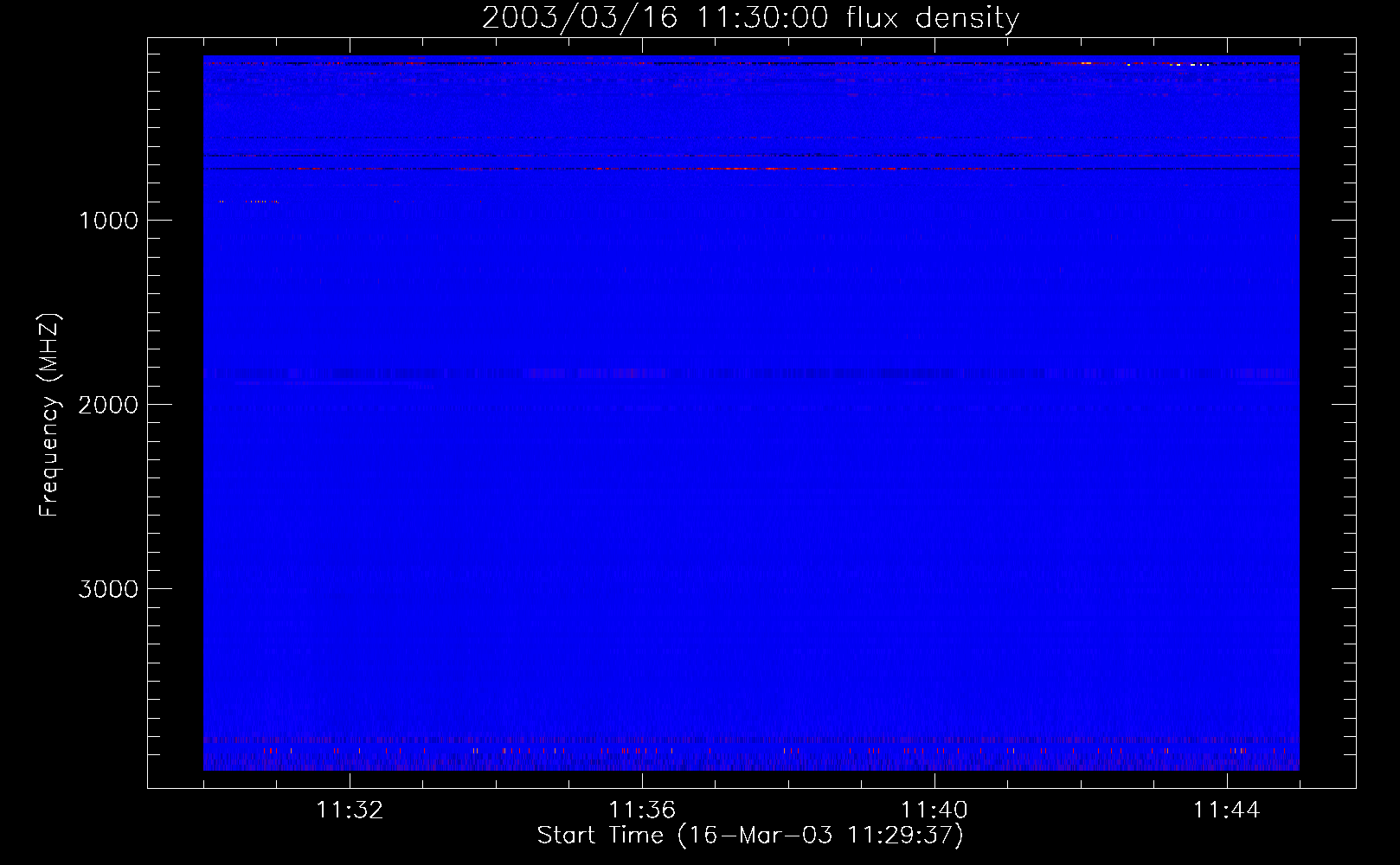Click the plot title '2003/03/16 11:30:00 flux density'

click(x=750, y=18)
